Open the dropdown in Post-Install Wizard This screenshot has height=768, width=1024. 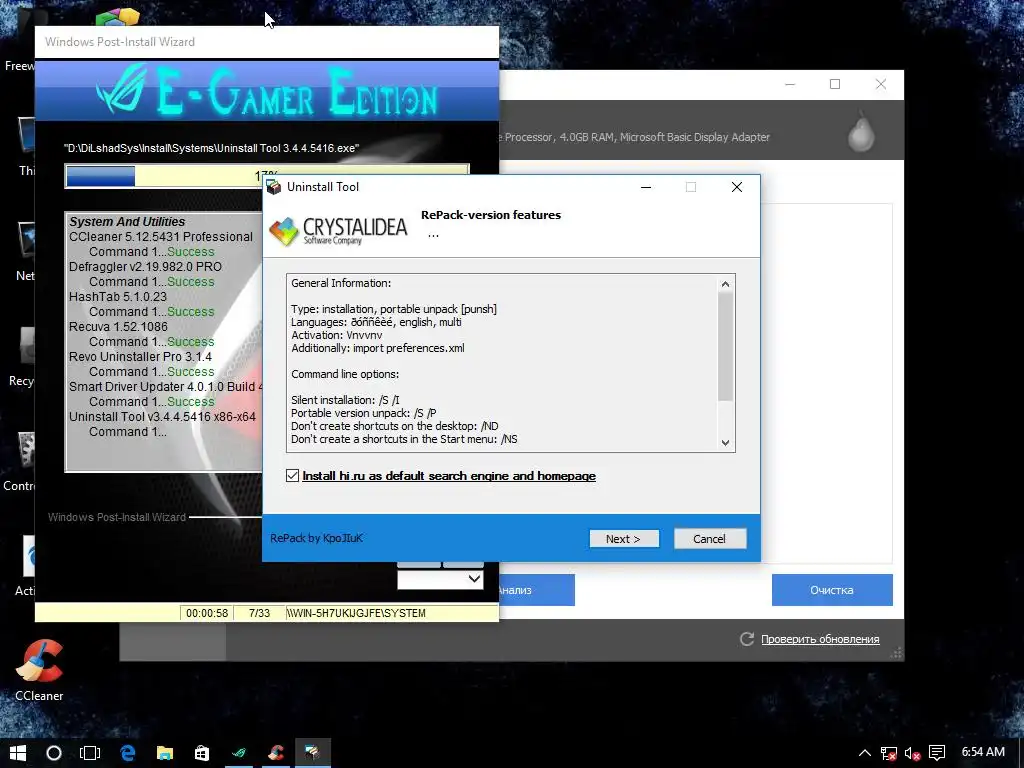coord(475,579)
